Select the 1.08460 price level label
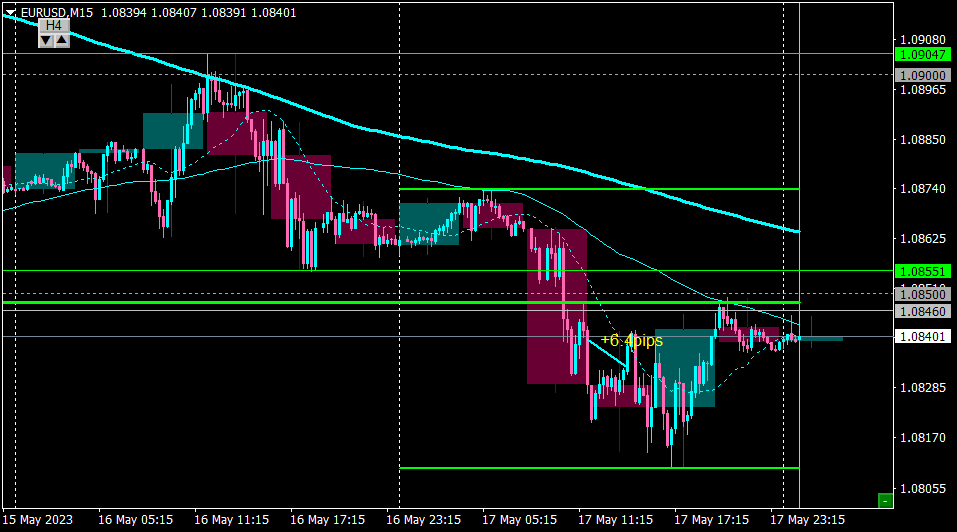 [x=923, y=312]
